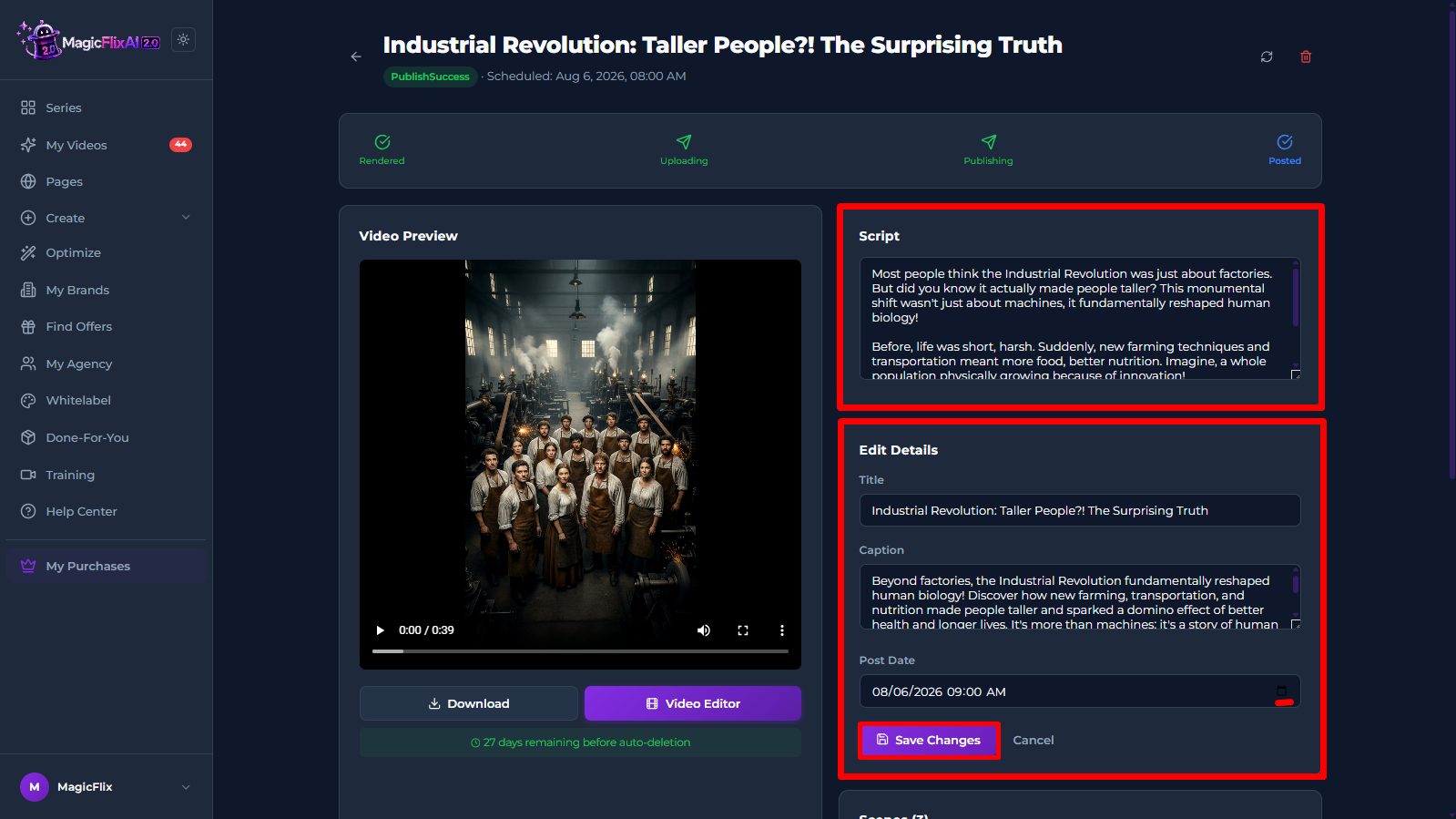Click the Post Date field
The height and width of the screenshot is (819, 1456).
point(1080,691)
